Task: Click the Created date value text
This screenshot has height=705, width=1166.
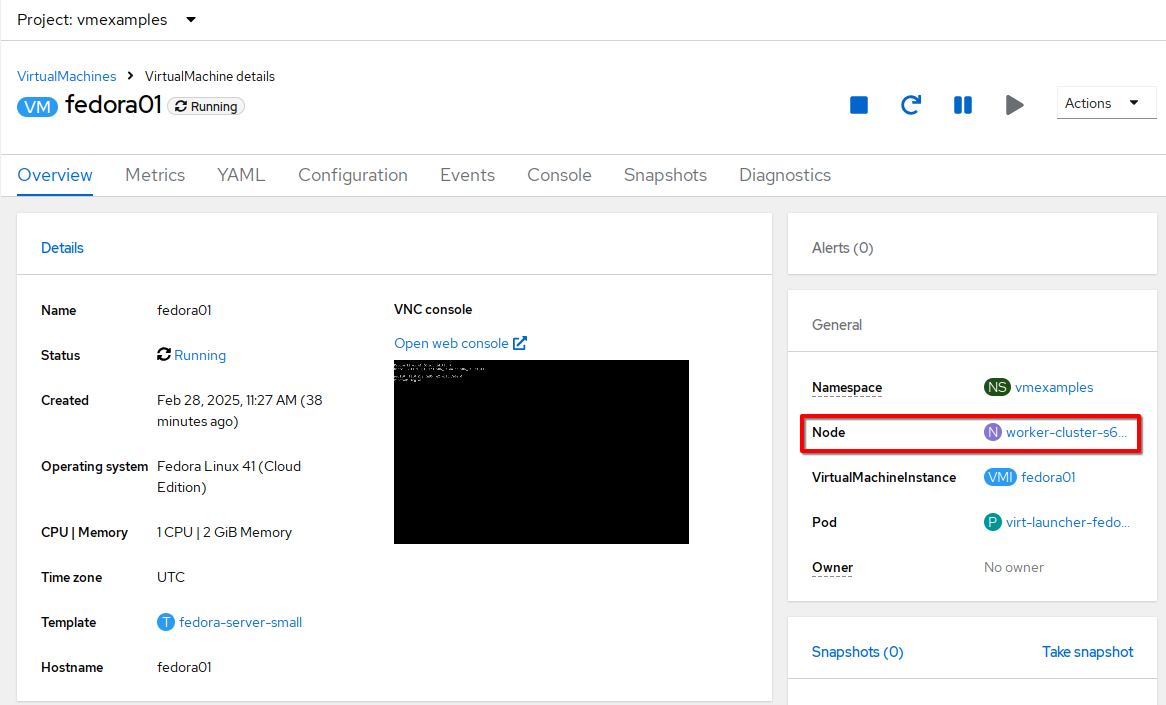Action: pos(239,411)
